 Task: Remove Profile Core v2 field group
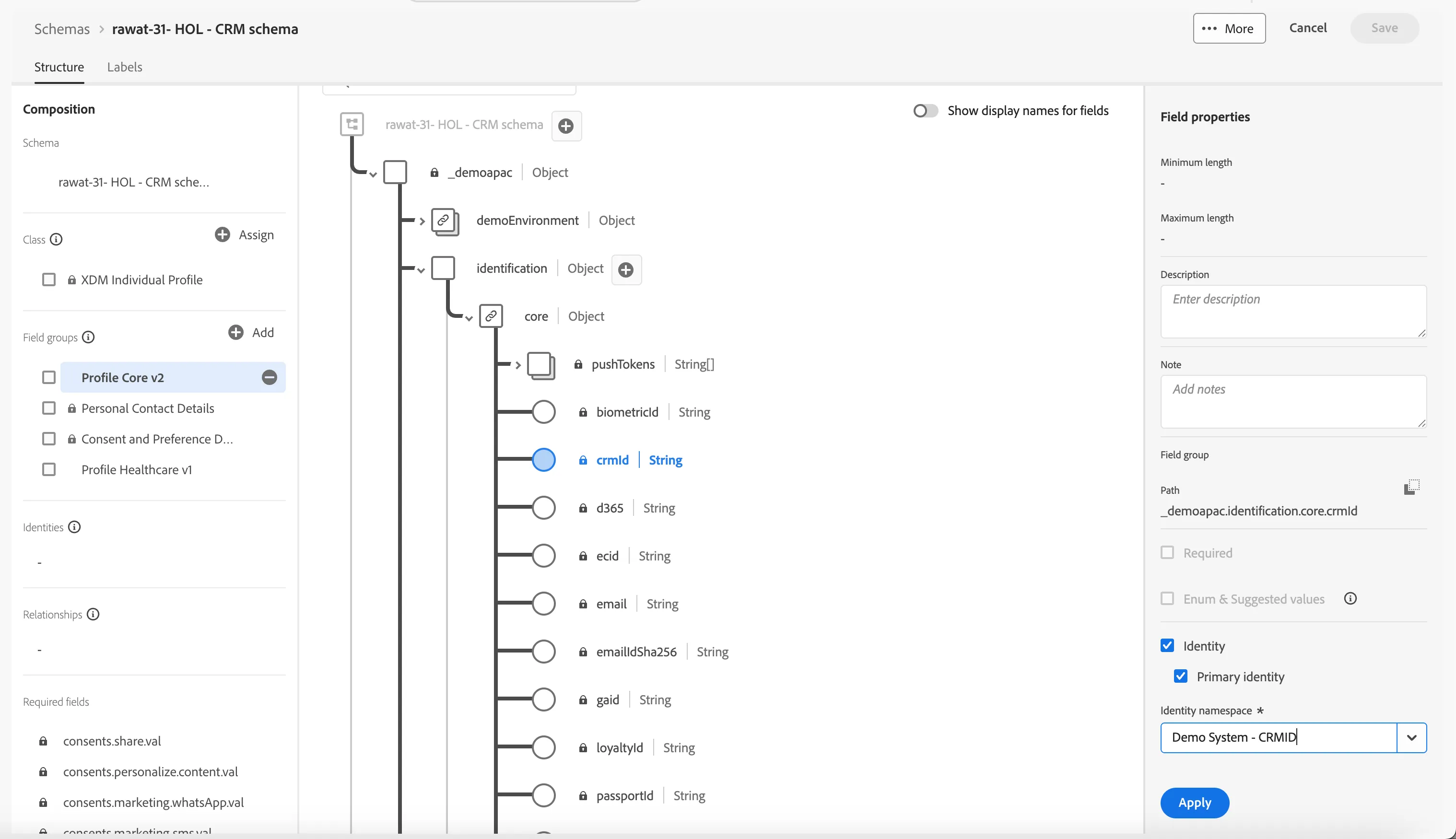269,377
